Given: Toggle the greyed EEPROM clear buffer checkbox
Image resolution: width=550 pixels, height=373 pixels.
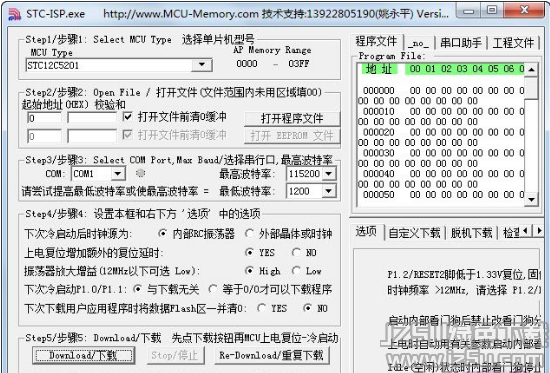Looking at the screenshot, I should pos(128,134).
